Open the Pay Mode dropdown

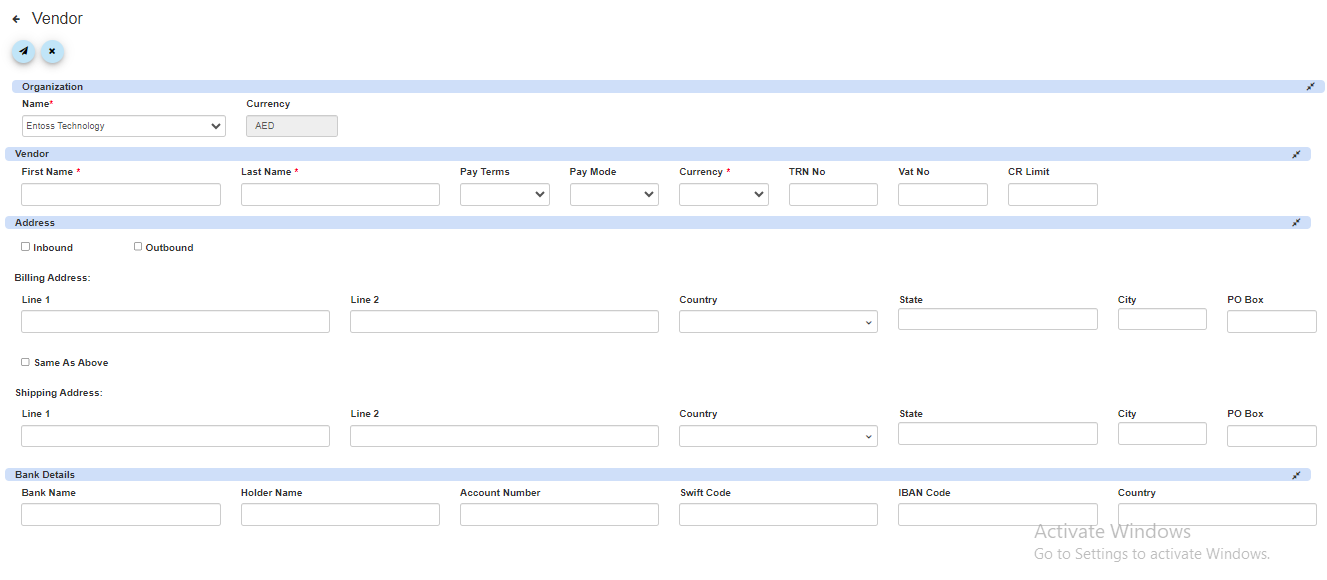tap(613, 195)
